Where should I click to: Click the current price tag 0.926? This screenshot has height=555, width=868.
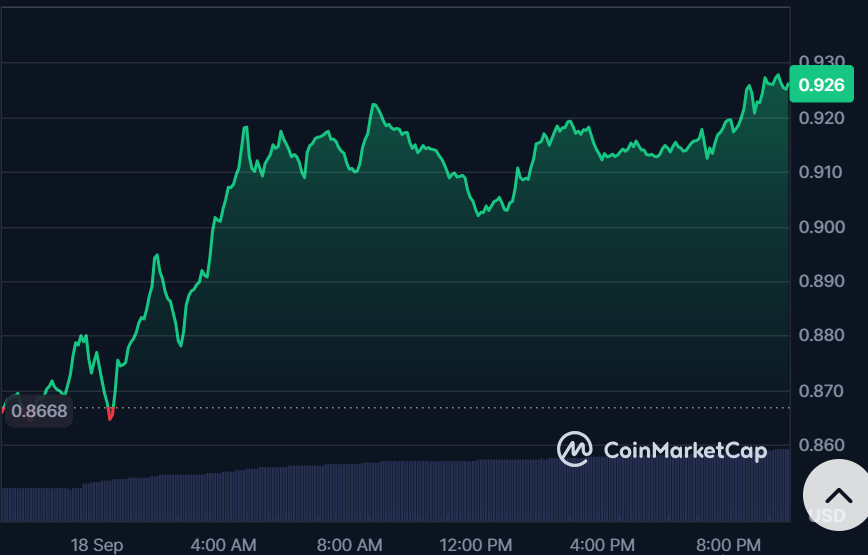tap(822, 85)
